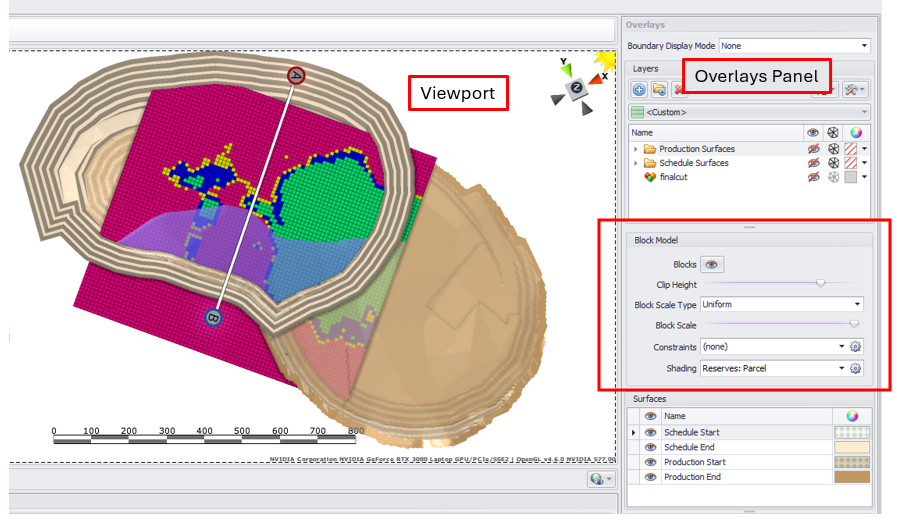The image size is (897, 521).
Task: Hide the Schedule End surface
Action: (x=650, y=447)
